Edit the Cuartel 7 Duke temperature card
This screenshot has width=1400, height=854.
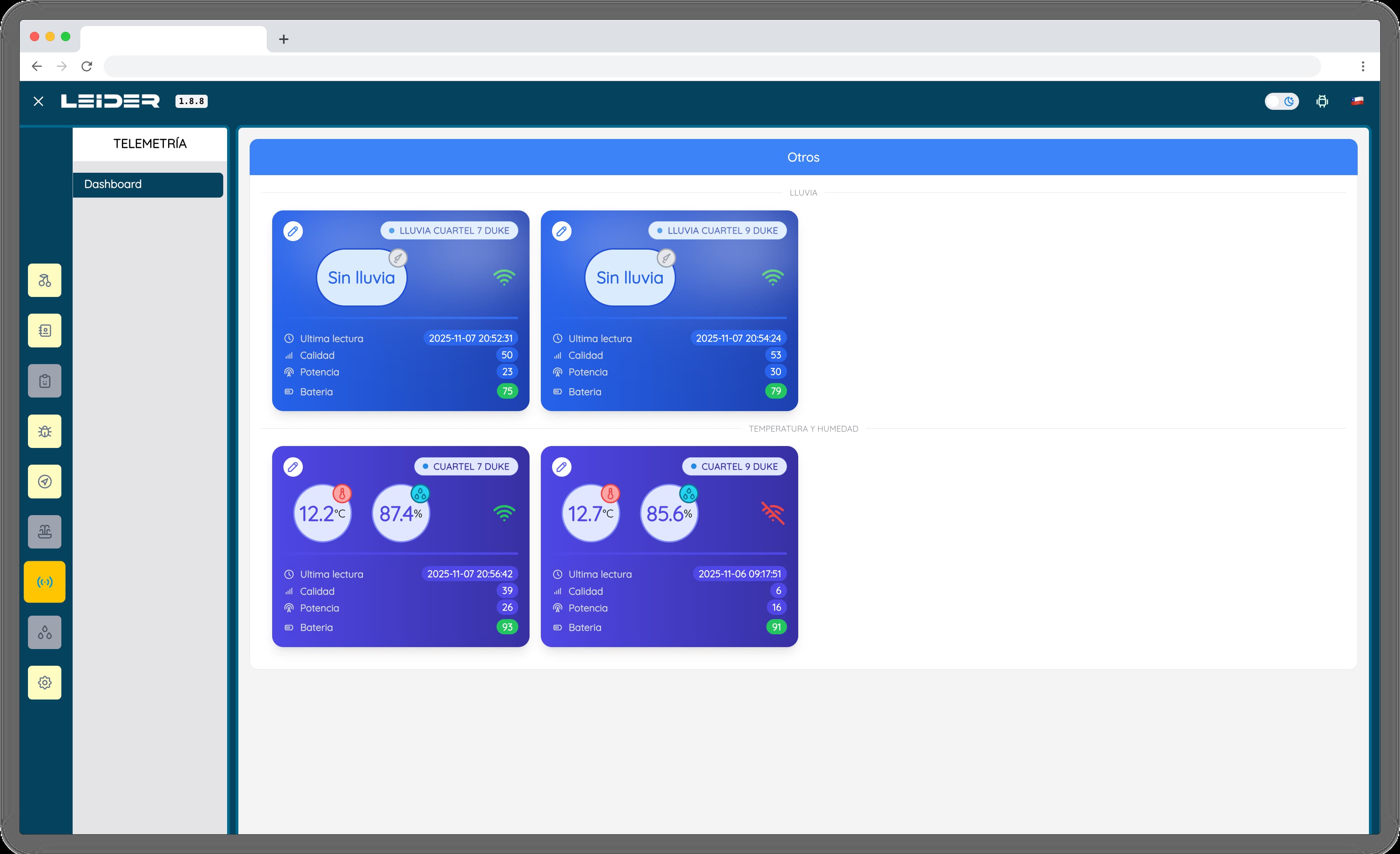(x=293, y=467)
